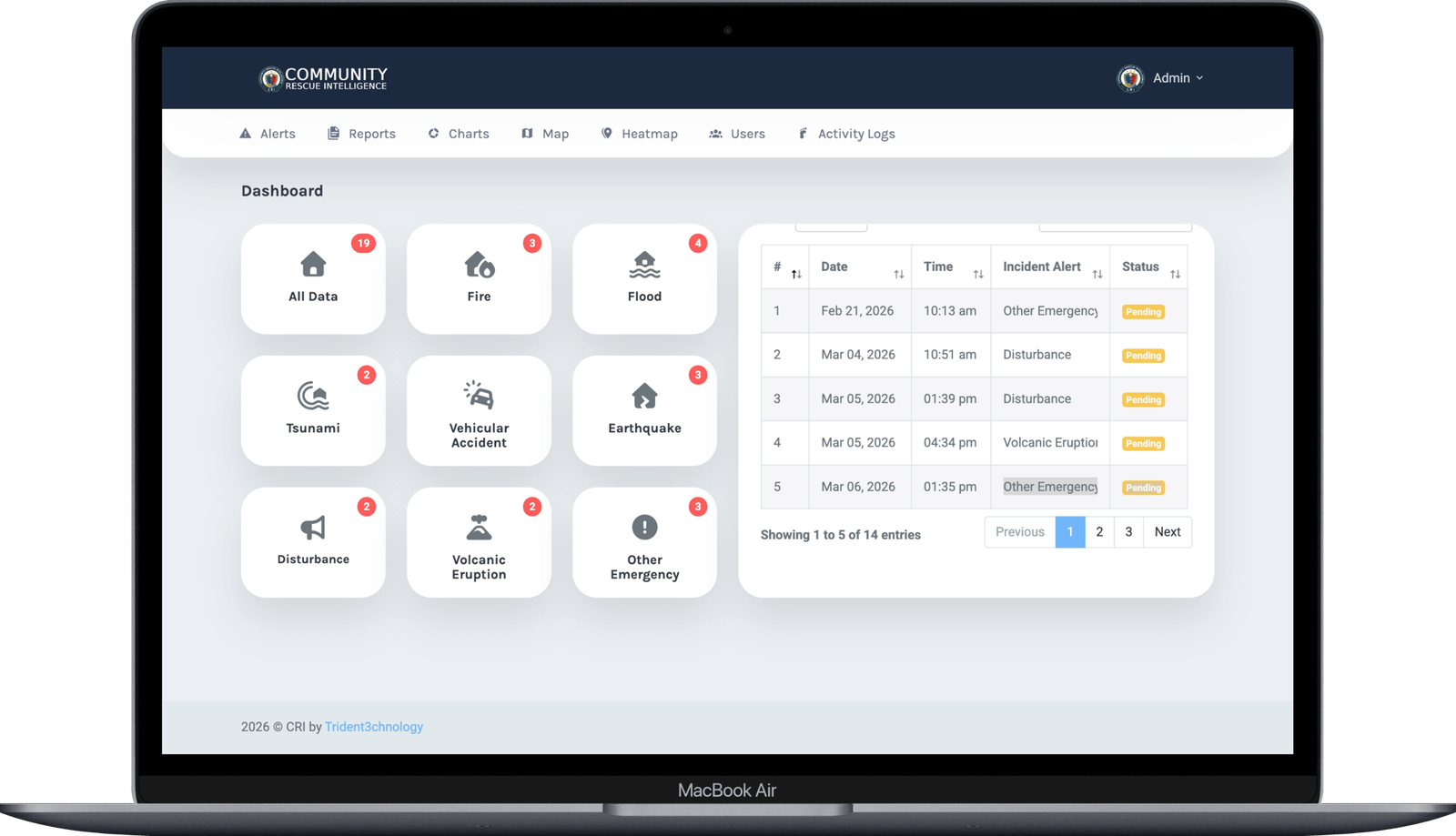Viewport: 1456px width, 836px height.
Task: Open the Tsunami incidents card
Action: [313, 410]
